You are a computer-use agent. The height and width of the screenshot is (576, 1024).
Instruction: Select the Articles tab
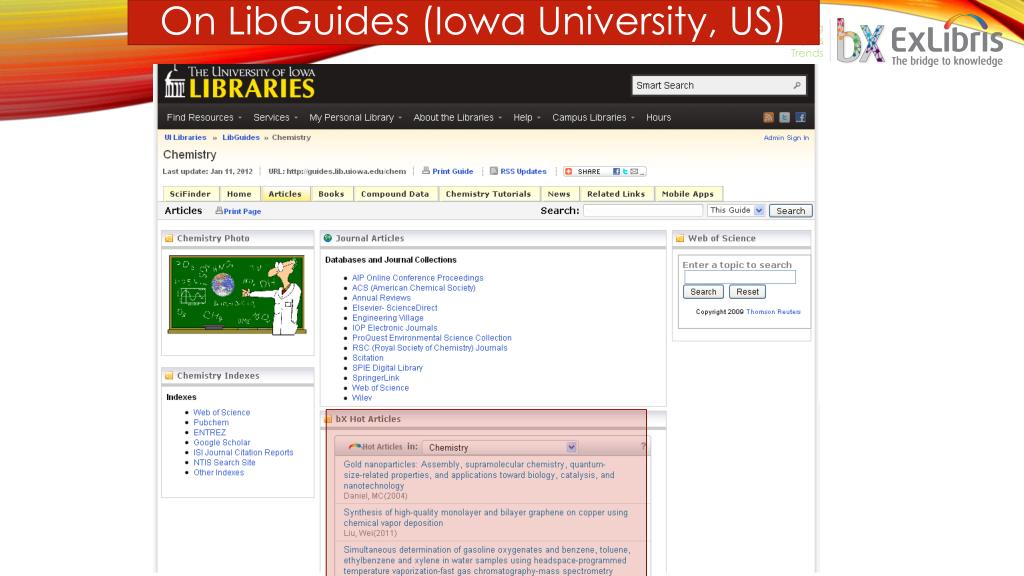click(x=285, y=194)
